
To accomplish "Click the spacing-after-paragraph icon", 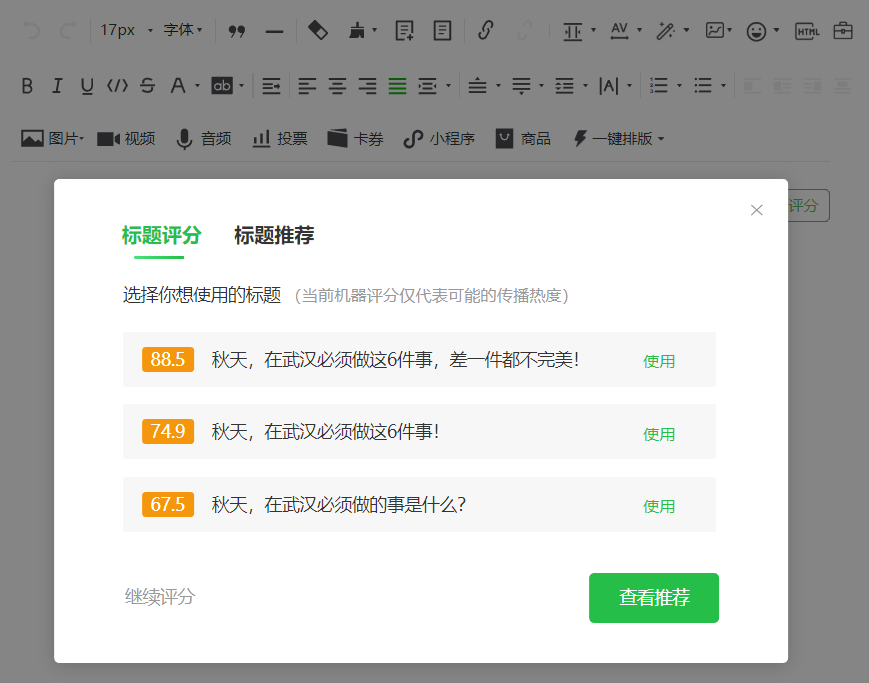I will (x=522, y=86).
